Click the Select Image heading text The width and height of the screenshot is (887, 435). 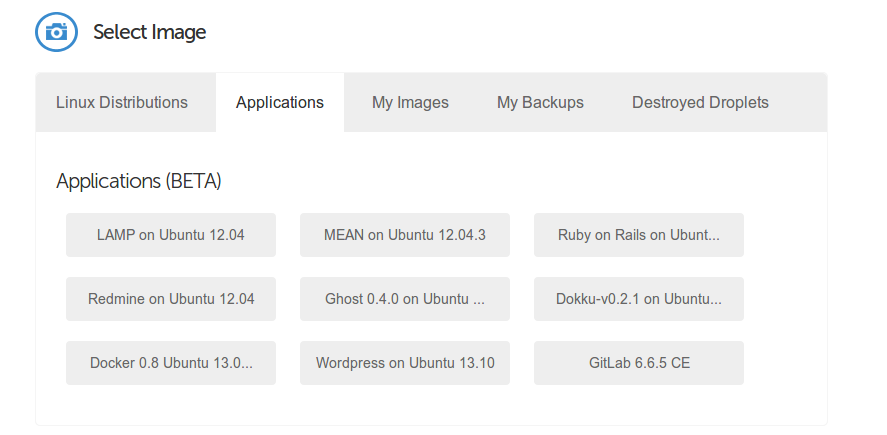[x=149, y=32]
